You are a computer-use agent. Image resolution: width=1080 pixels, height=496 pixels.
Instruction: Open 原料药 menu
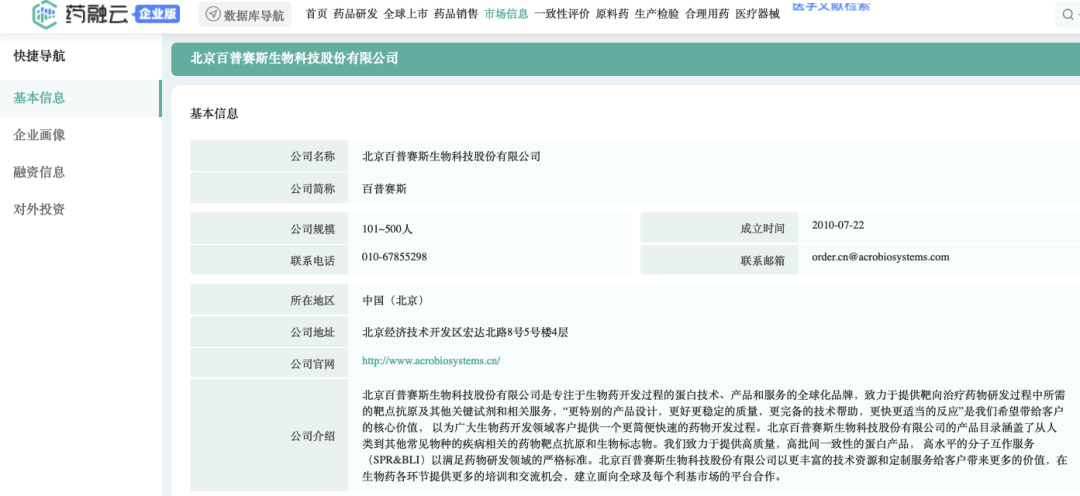[612, 14]
